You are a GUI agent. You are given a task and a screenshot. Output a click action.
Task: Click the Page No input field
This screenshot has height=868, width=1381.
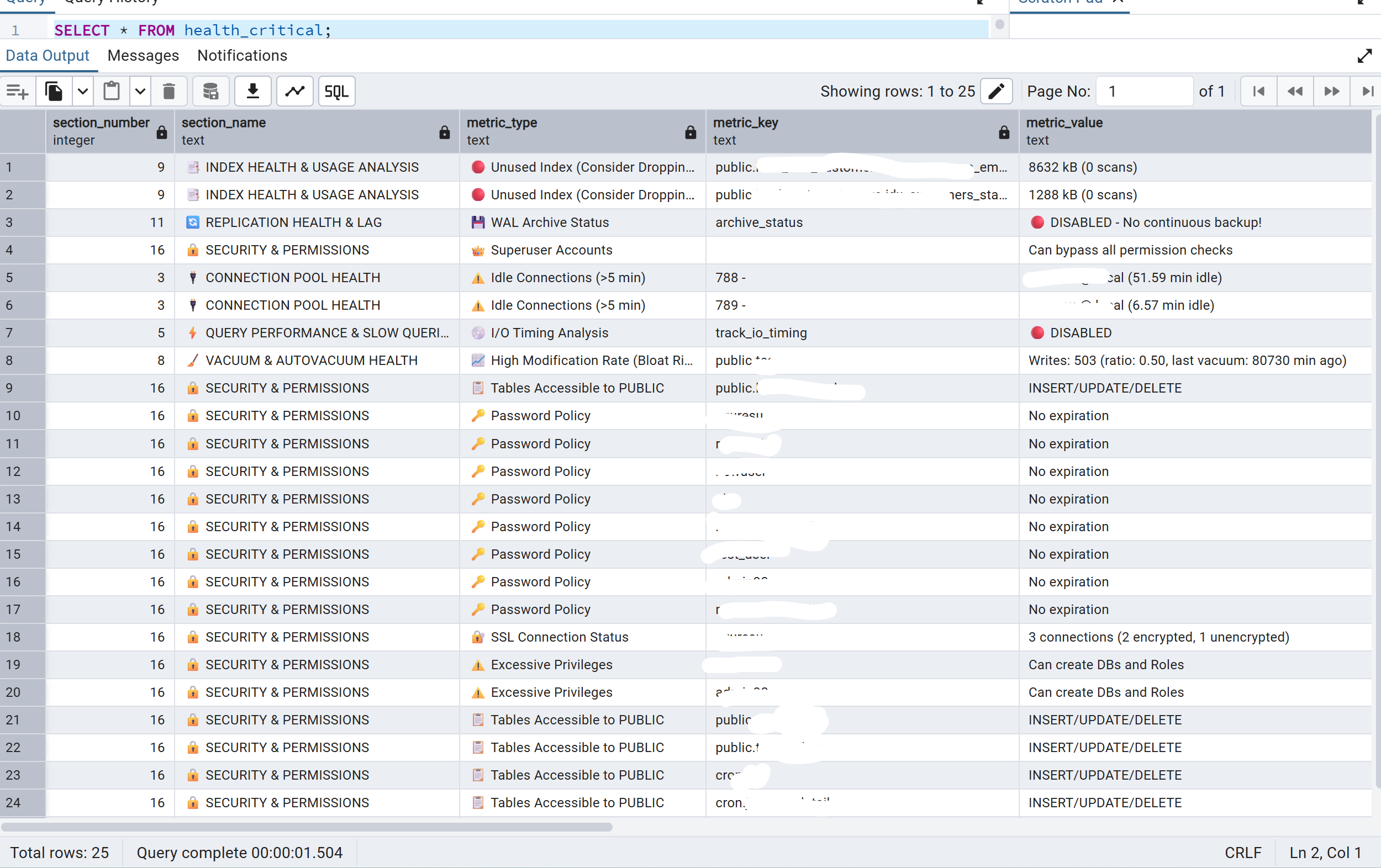1143,91
